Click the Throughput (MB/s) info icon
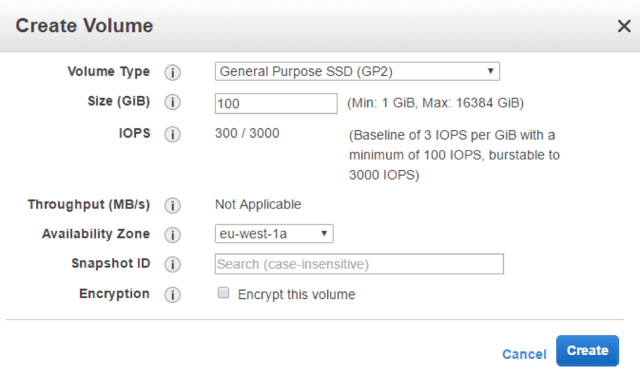 pyautogui.click(x=173, y=205)
